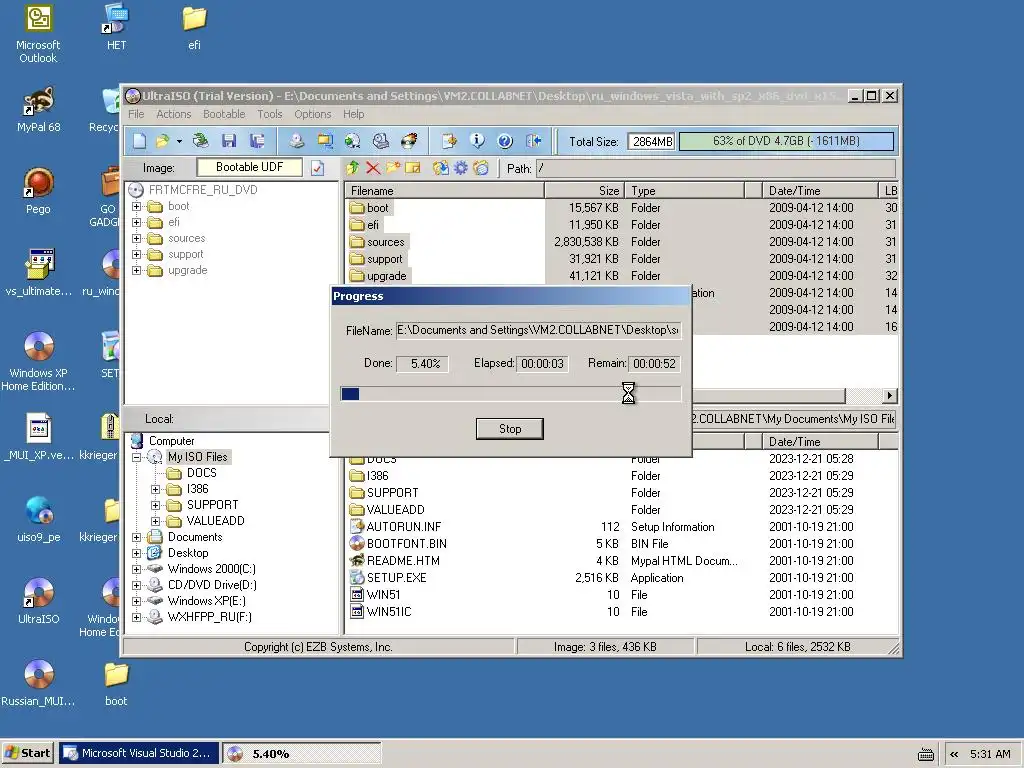Open the Tools menu
The height and width of the screenshot is (768, 1024).
pos(270,114)
